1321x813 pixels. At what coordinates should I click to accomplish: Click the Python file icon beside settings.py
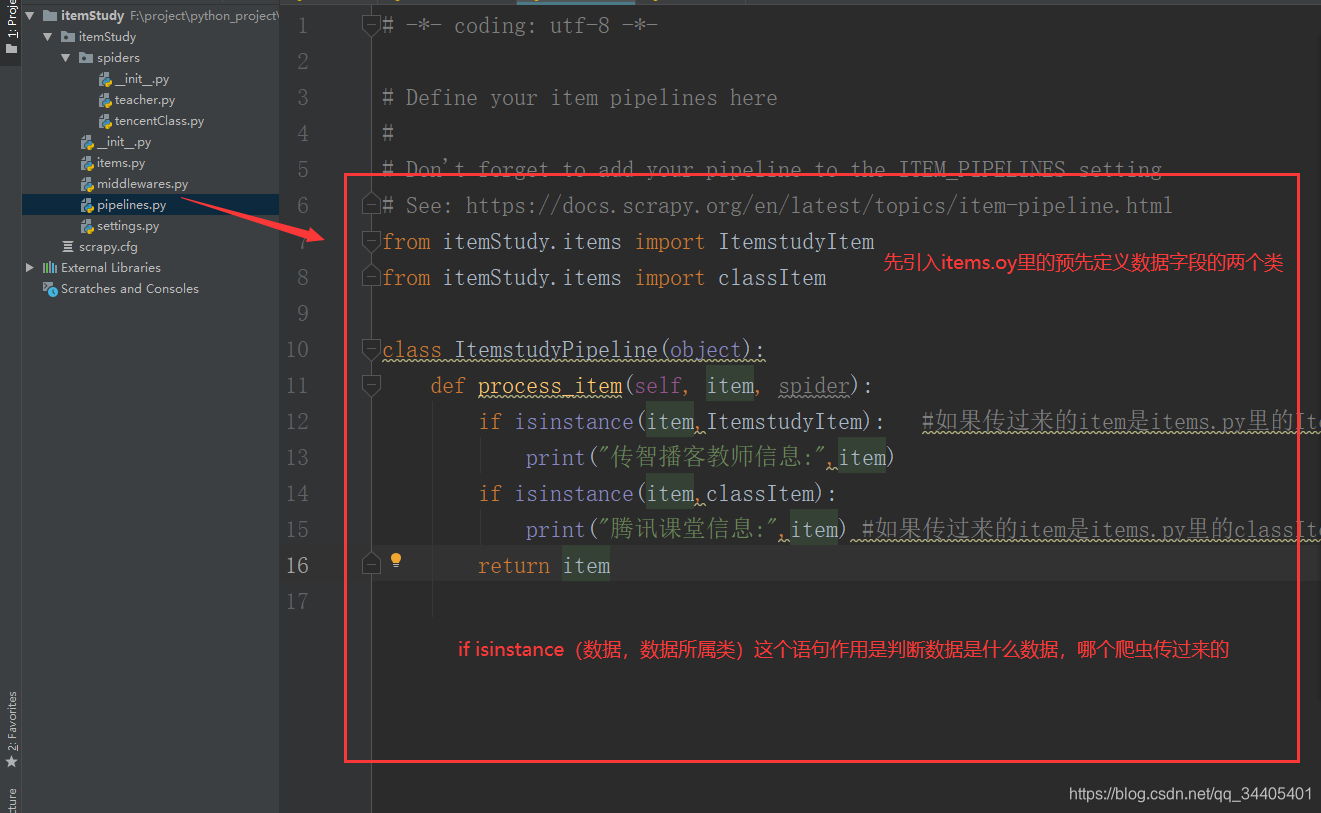point(88,226)
